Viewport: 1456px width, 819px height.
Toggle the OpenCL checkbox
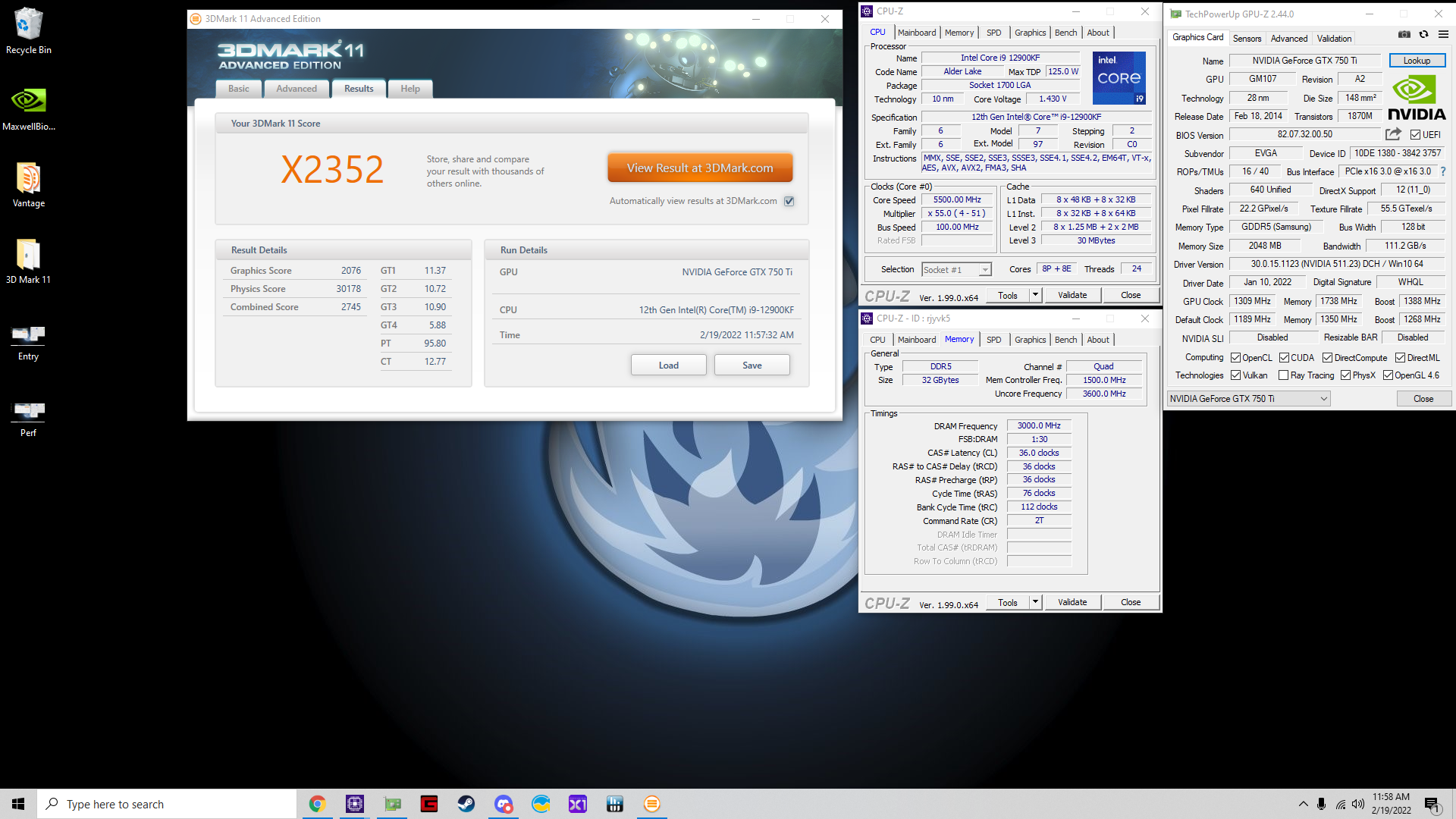1235,358
